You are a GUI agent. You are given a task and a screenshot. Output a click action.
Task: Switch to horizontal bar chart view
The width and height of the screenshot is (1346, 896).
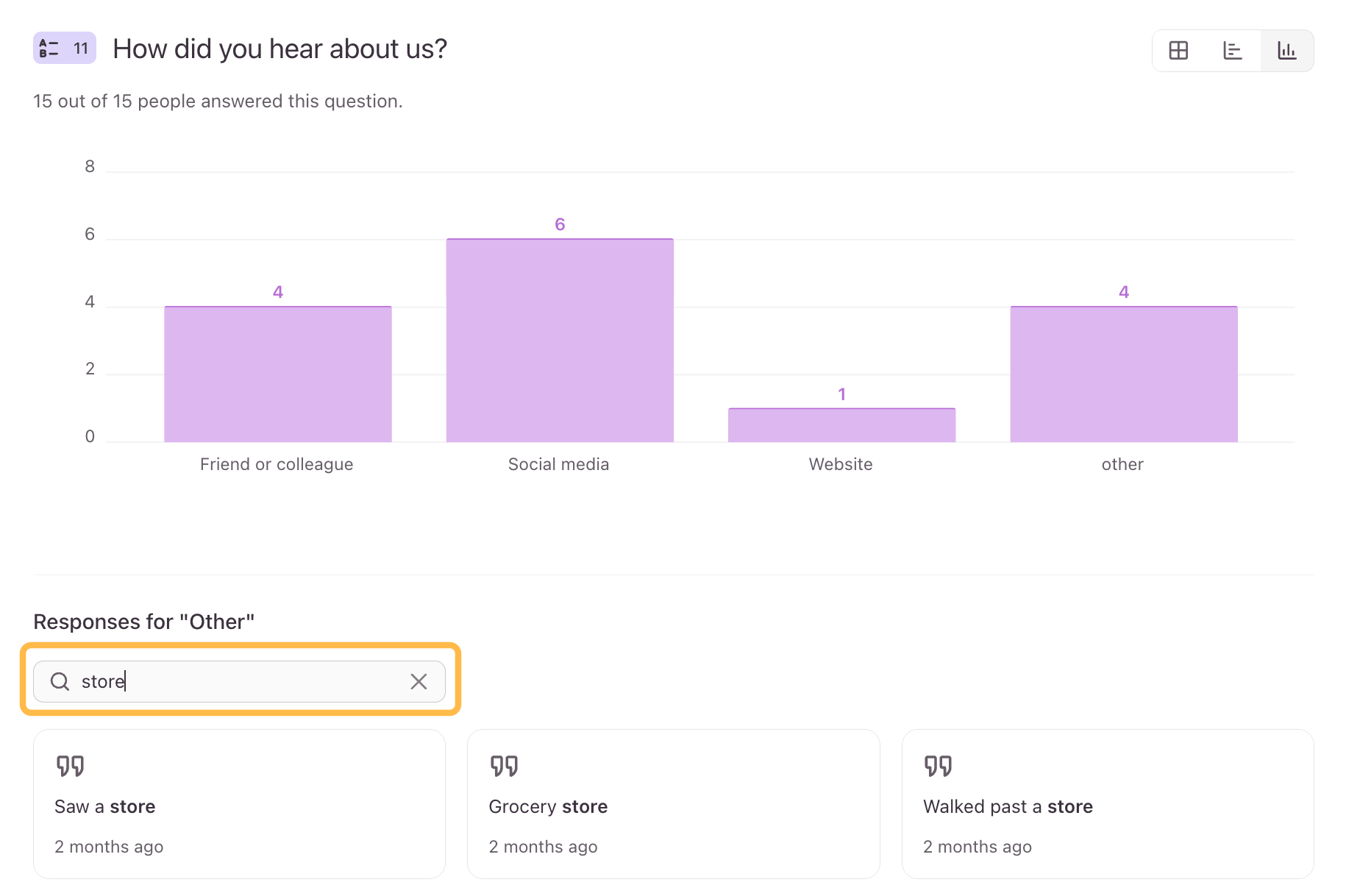(x=1233, y=50)
